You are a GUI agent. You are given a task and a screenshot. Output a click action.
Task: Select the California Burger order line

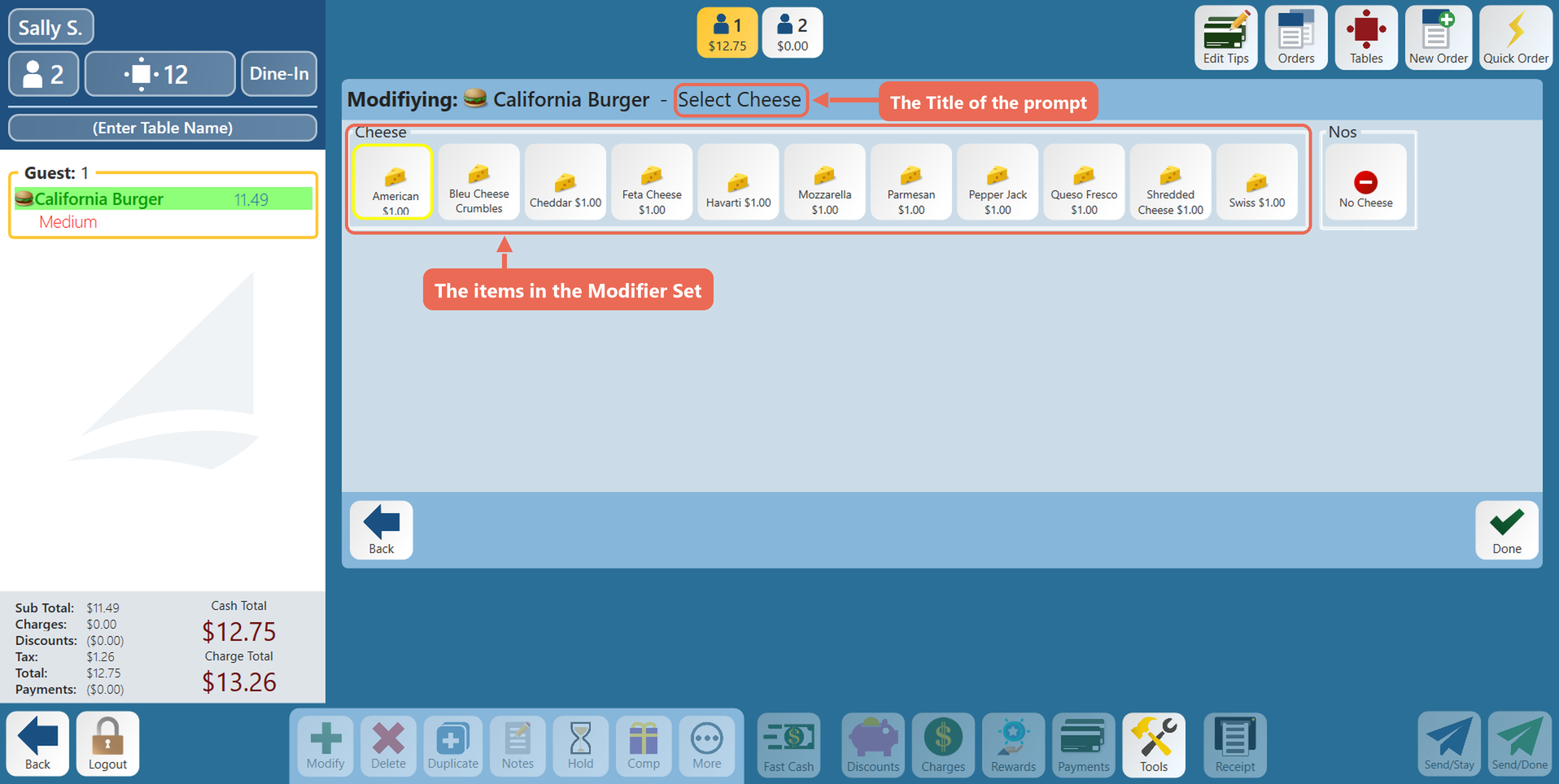click(164, 199)
